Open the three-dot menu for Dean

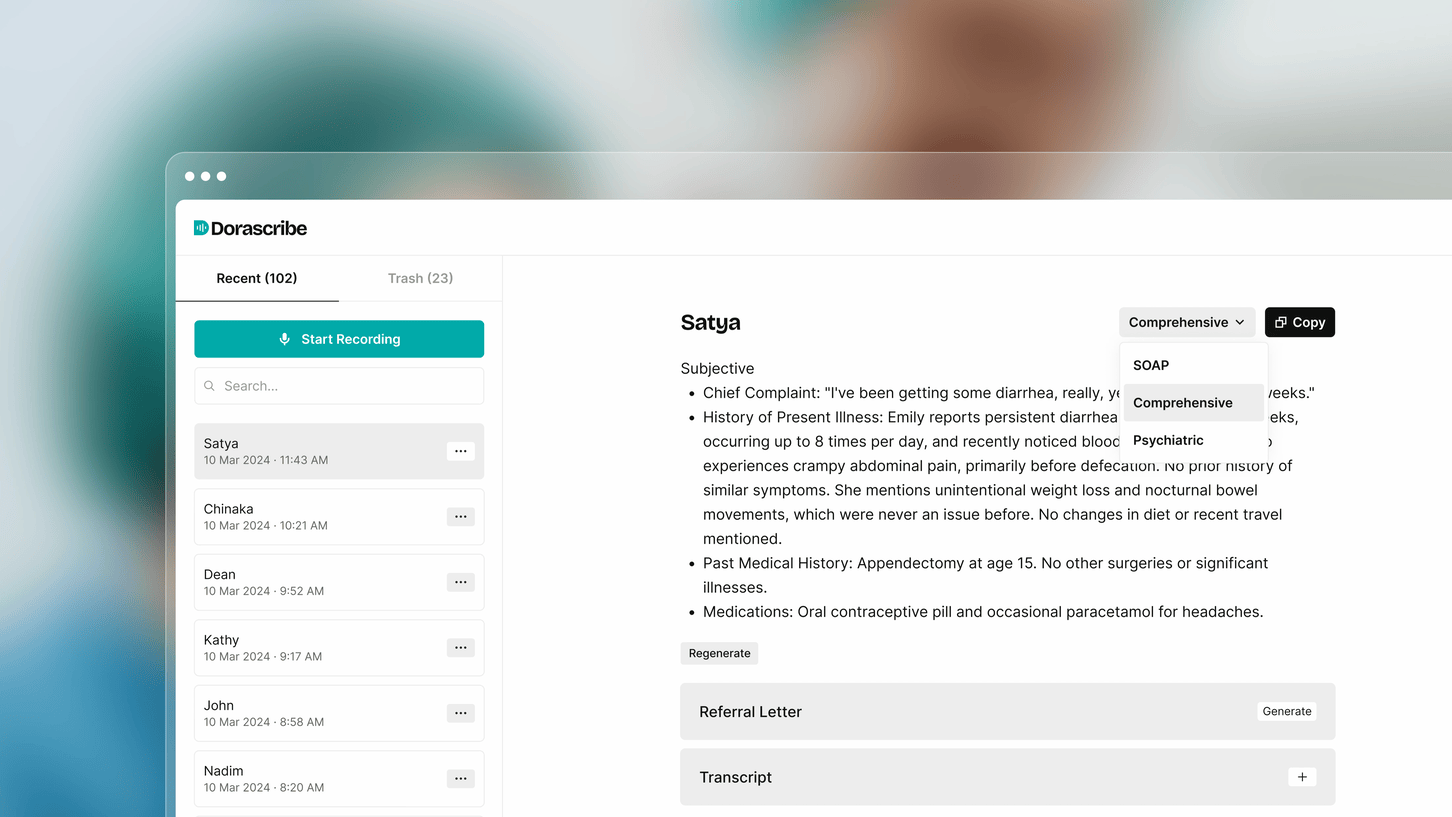pyautogui.click(x=460, y=582)
